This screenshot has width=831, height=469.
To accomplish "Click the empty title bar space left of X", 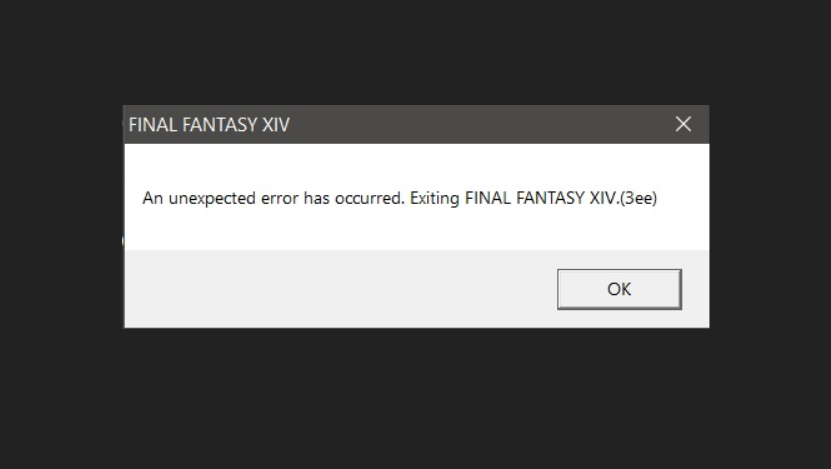I will 477,124.
